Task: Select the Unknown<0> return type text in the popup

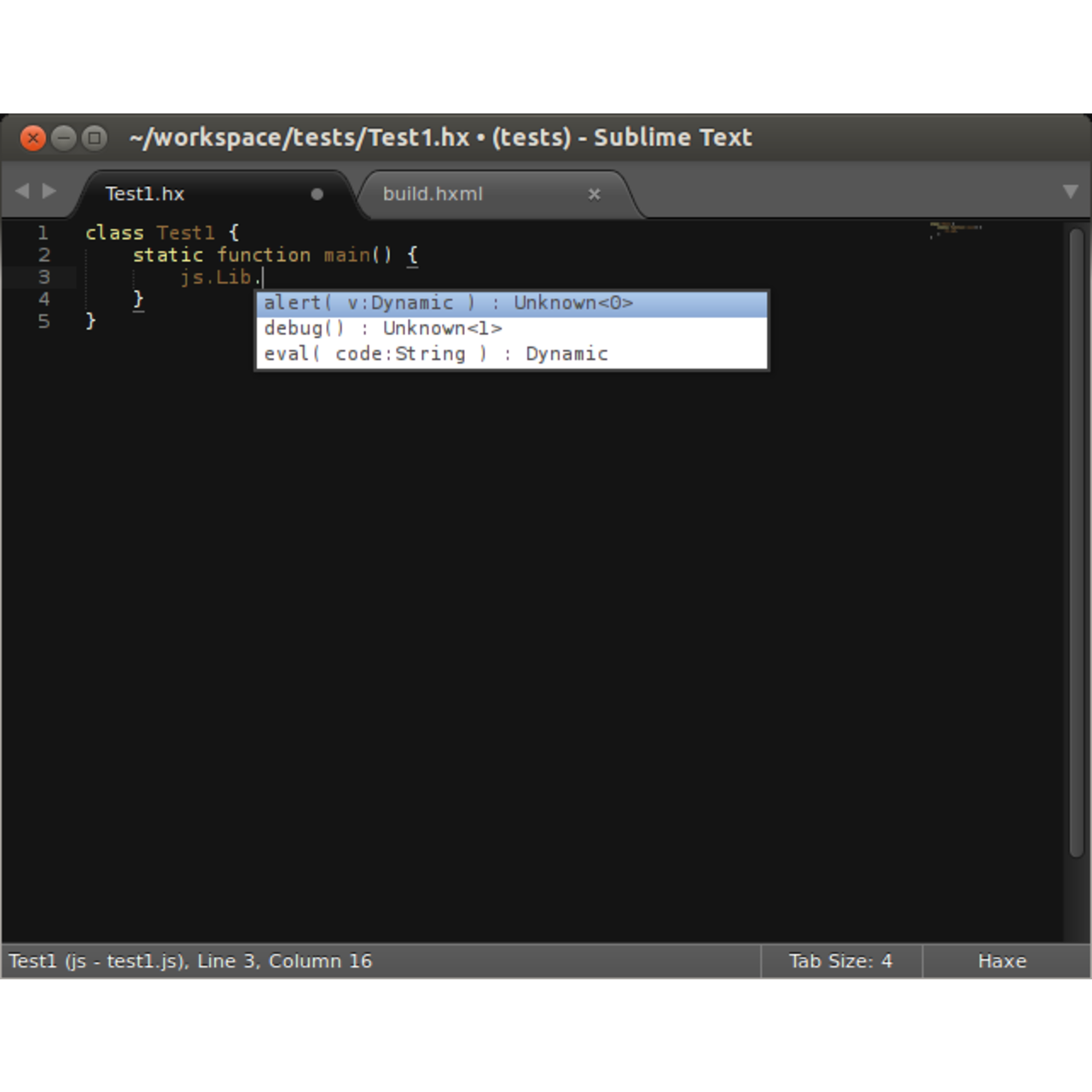Action: (573, 302)
